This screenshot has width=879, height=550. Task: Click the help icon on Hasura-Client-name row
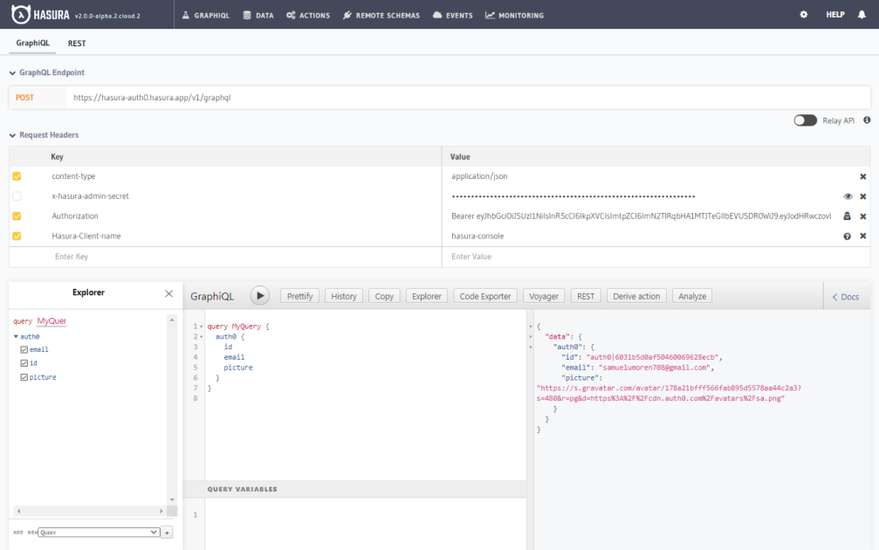[x=847, y=236]
